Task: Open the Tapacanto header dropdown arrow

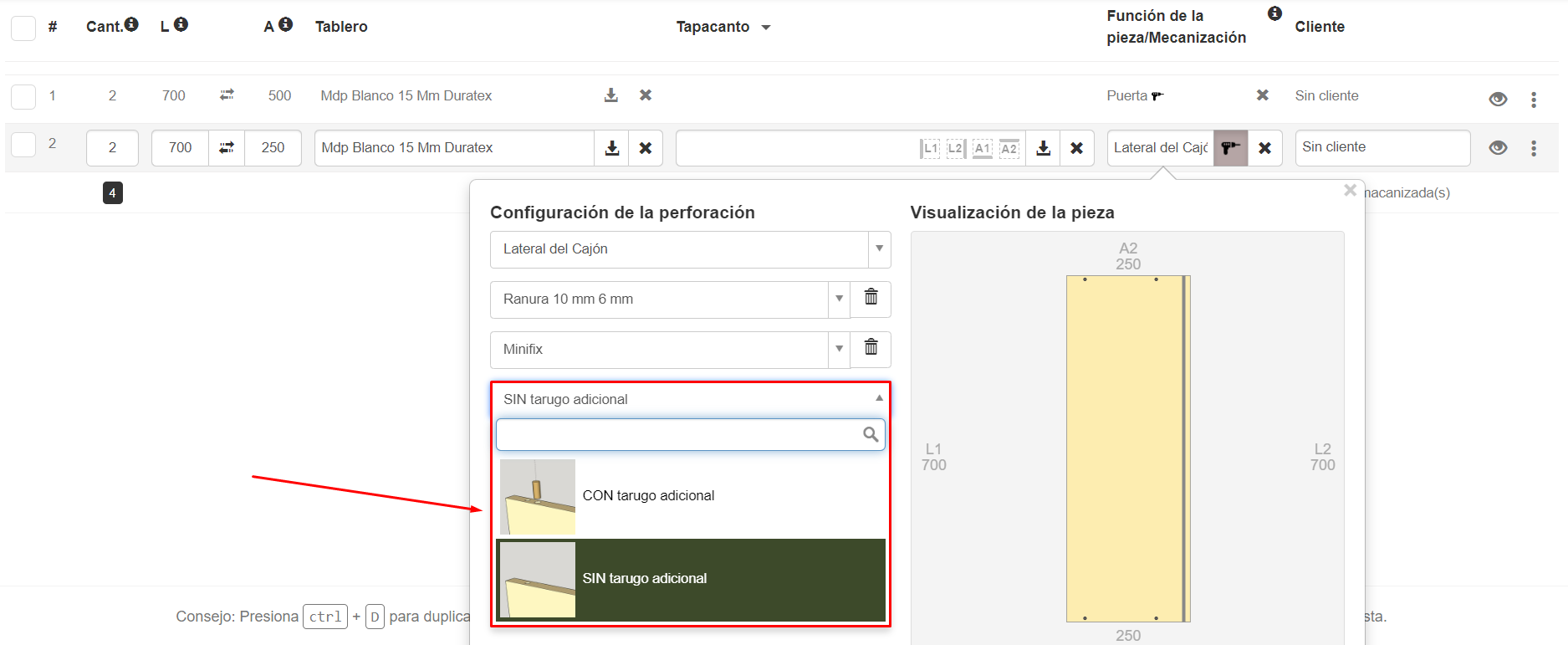Action: [766, 28]
